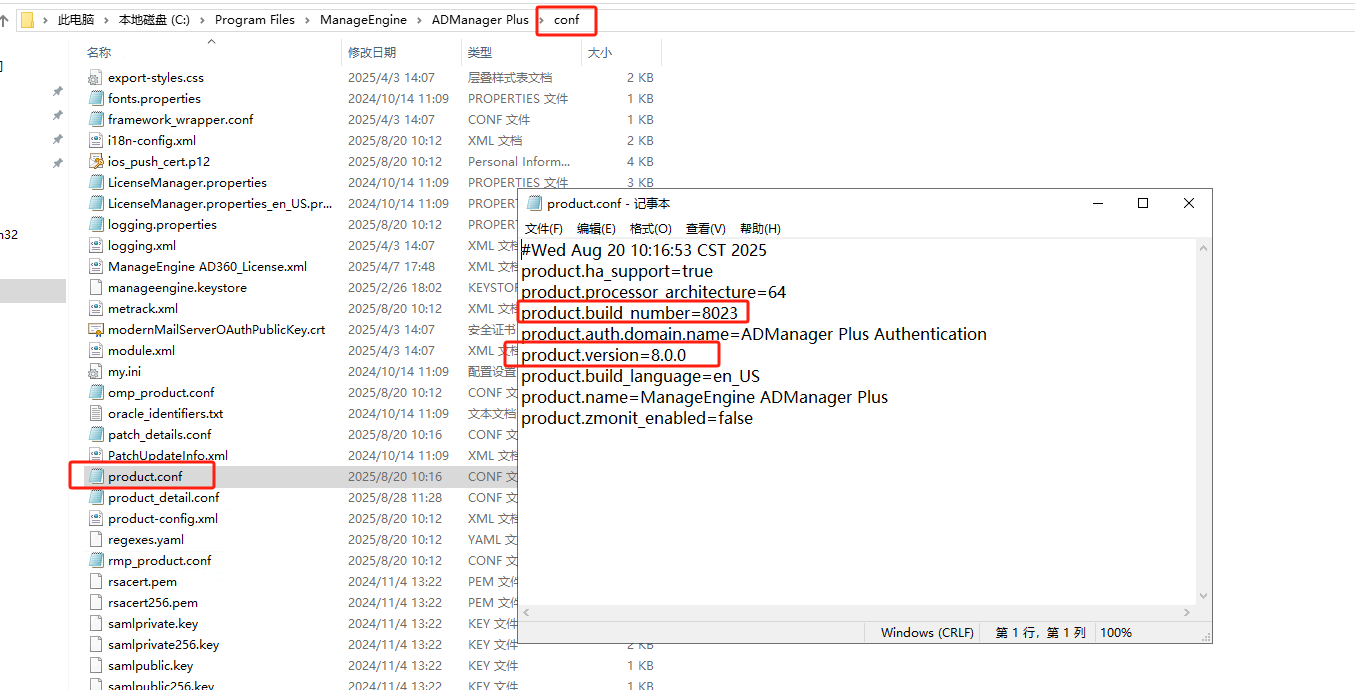Screen dimensions: 1355x690
Task: Navigate to 此电脑 in the address bar
Action: tap(76, 20)
